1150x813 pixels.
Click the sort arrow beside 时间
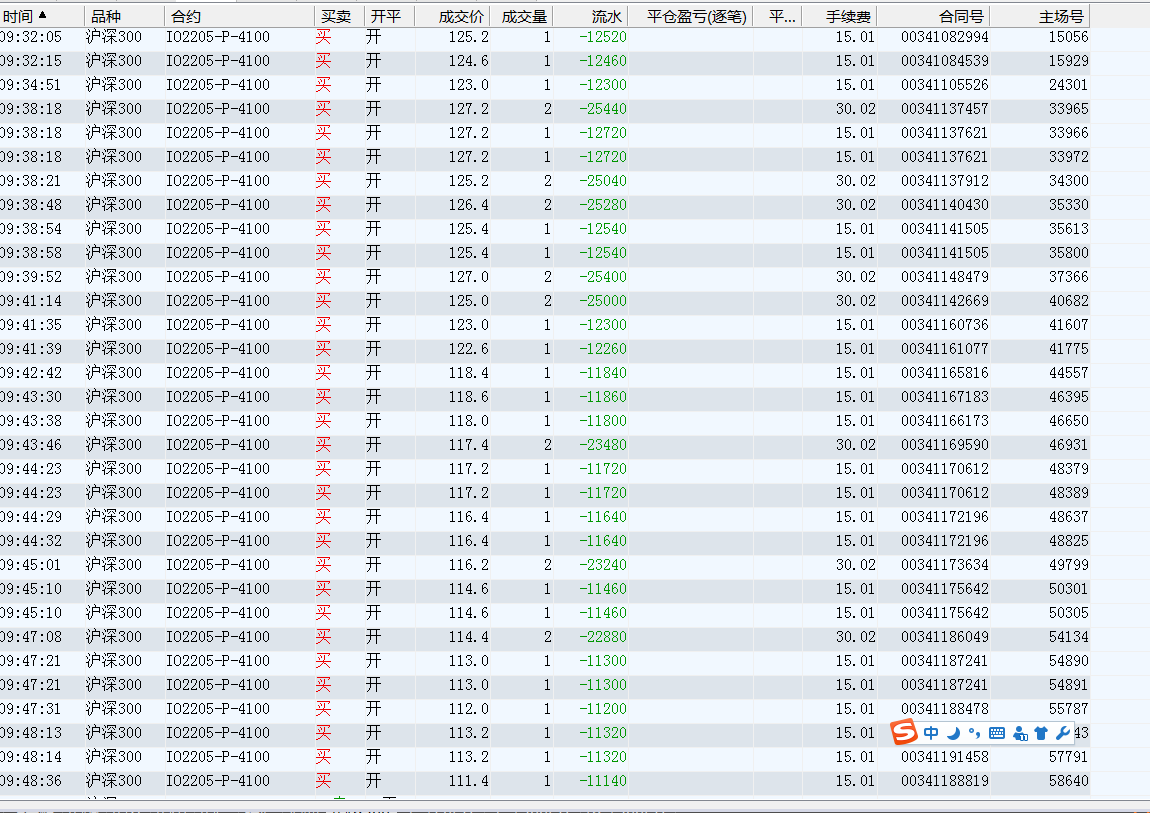pyautogui.click(x=43, y=15)
